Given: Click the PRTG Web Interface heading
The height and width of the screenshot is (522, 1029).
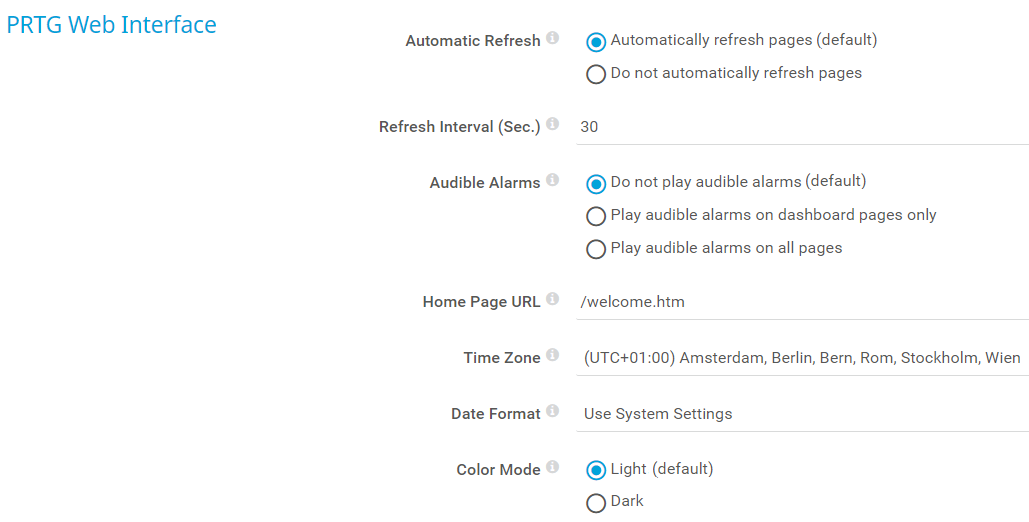Looking at the screenshot, I should click(111, 25).
